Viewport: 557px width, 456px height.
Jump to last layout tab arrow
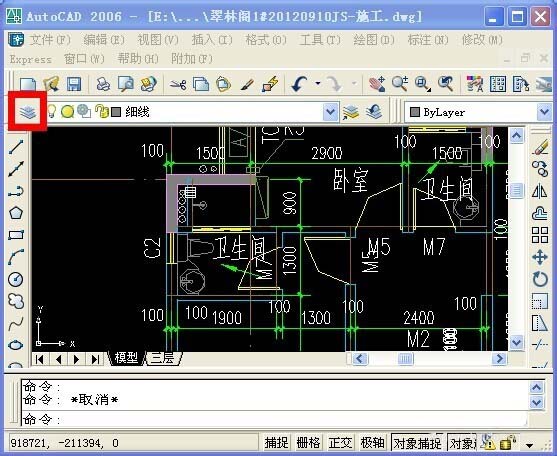[95, 359]
